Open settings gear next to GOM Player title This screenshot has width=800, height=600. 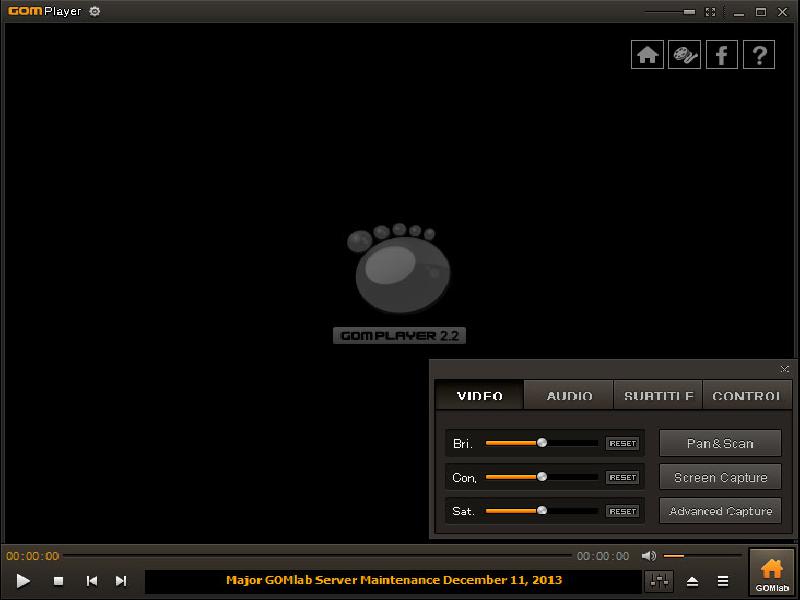tap(94, 11)
